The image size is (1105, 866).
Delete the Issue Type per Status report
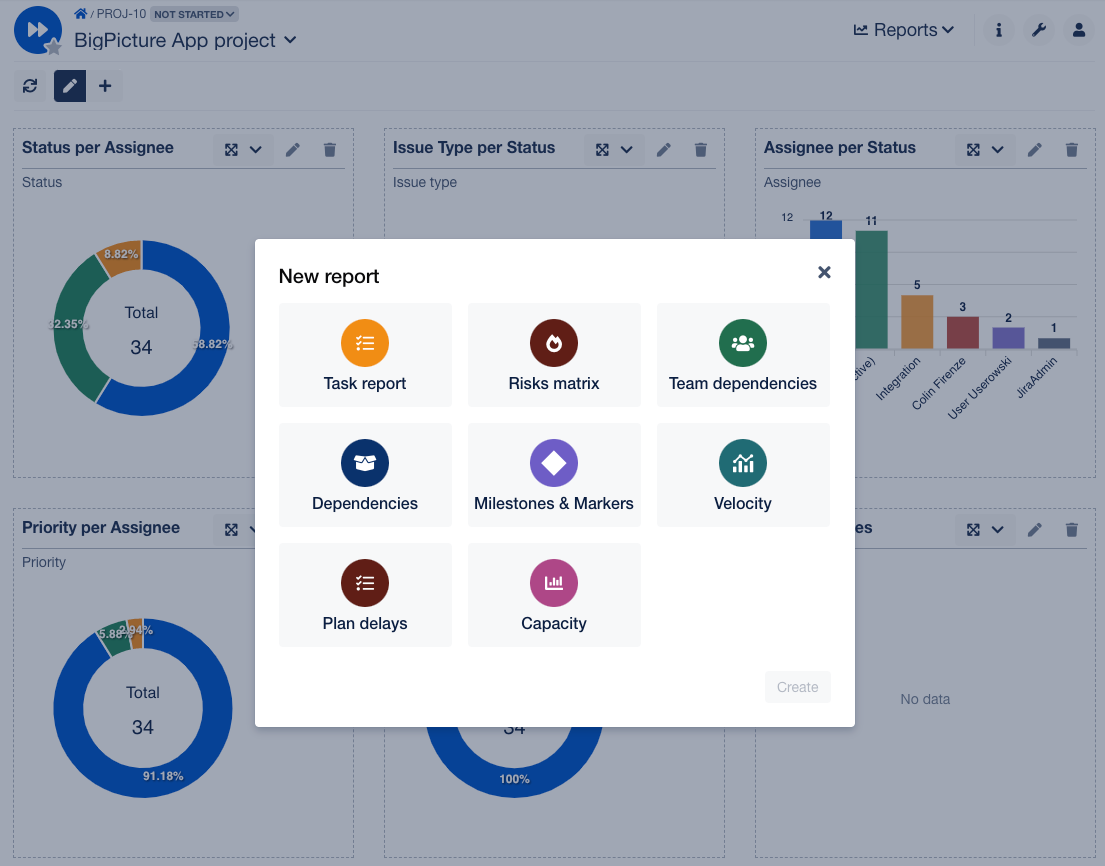point(700,149)
